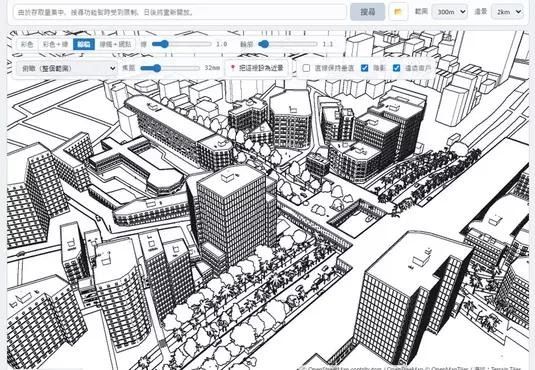Expand the 俯瞰 camera view dropdown

click(x=67, y=68)
